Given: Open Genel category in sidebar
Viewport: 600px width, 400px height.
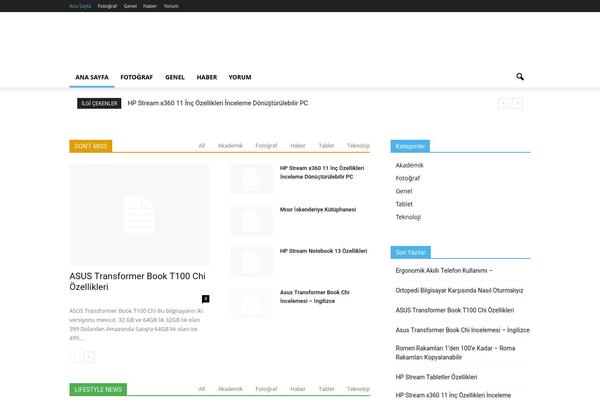Looking at the screenshot, I should [404, 191].
